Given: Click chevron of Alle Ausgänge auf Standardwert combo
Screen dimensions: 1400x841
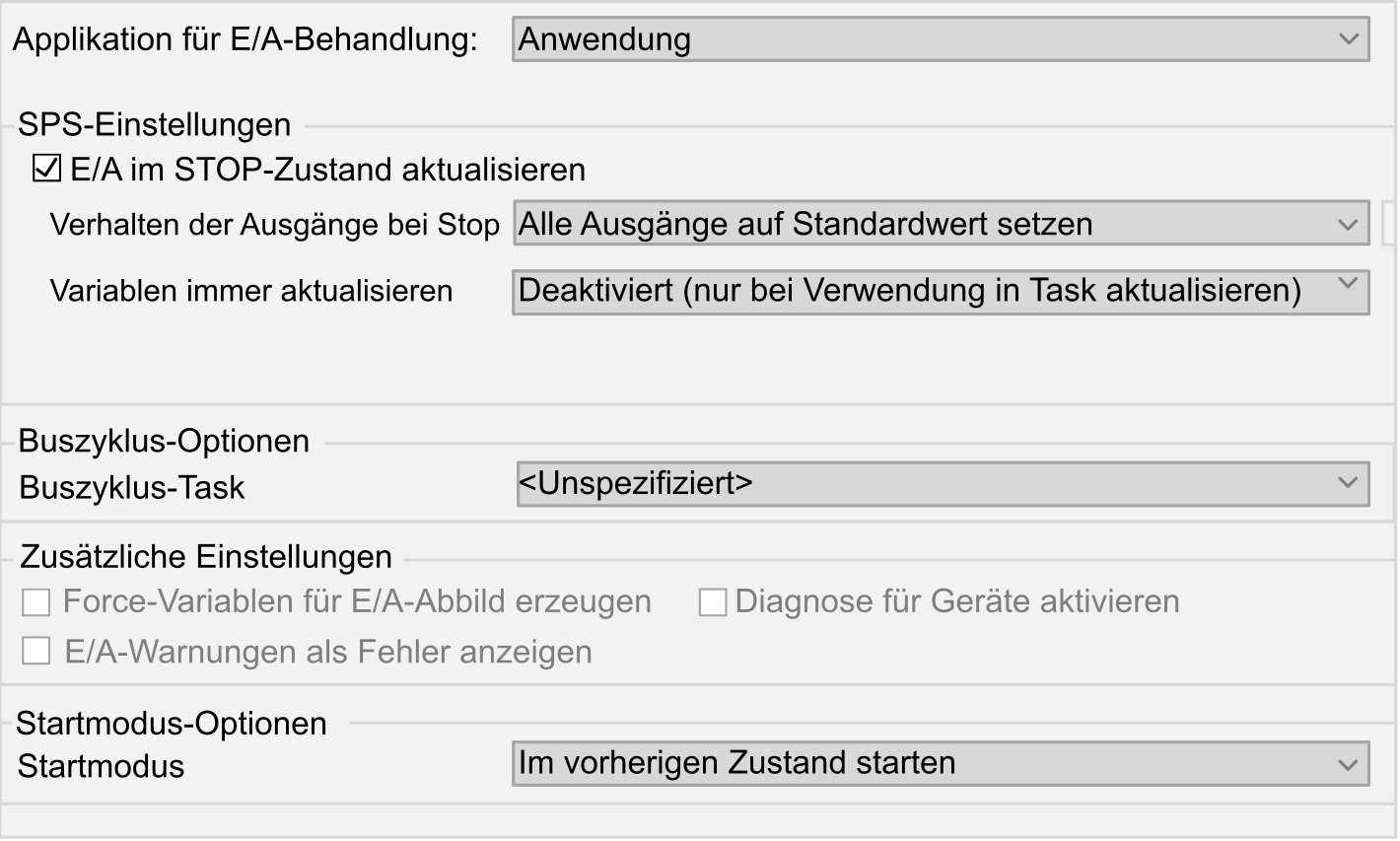Looking at the screenshot, I should point(1349,224).
